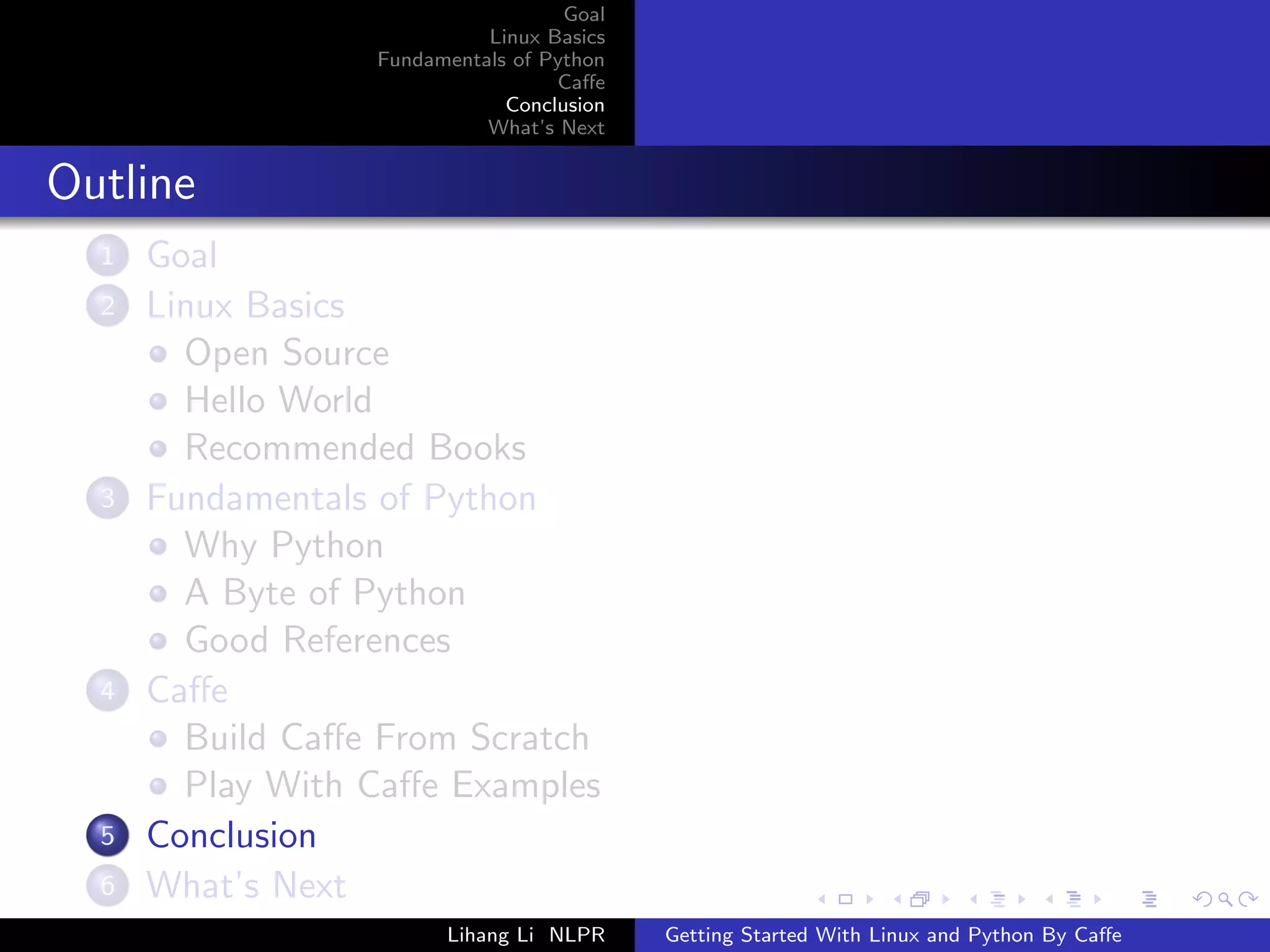
Task: Select What's Next in header navigation
Action: click(546, 128)
